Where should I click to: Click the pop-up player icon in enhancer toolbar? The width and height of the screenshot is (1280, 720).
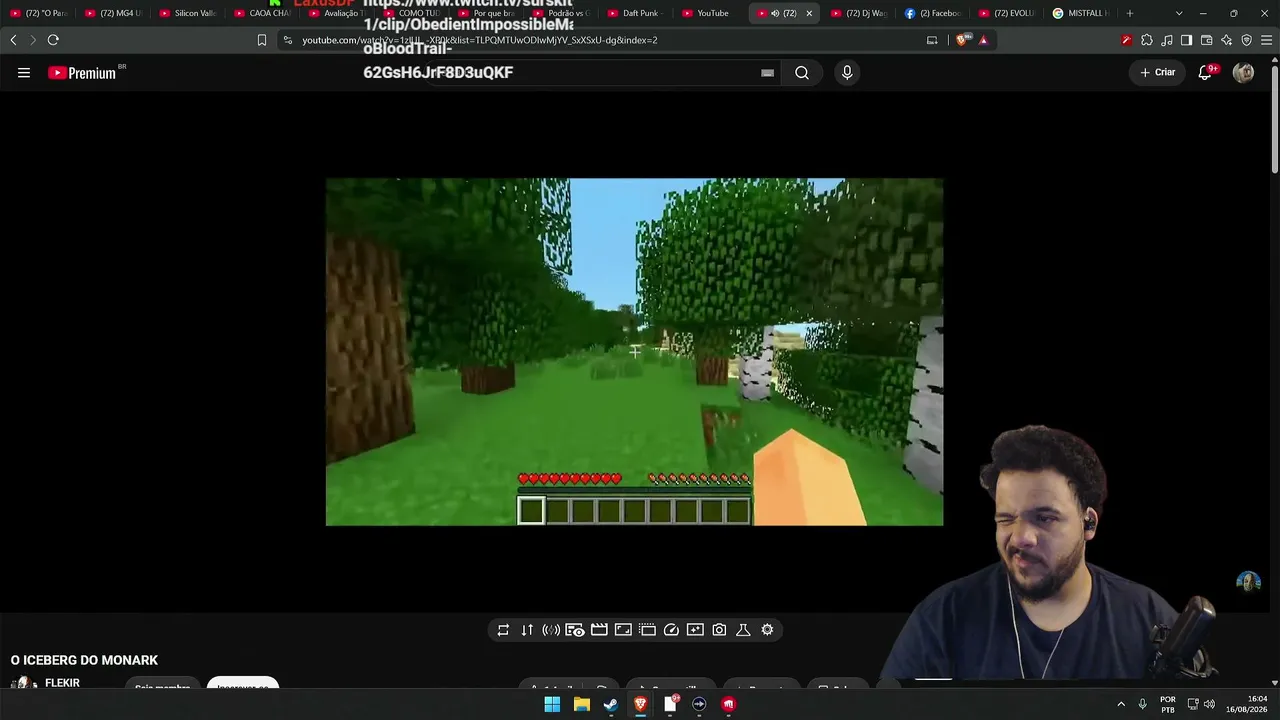[x=647, y=630]
